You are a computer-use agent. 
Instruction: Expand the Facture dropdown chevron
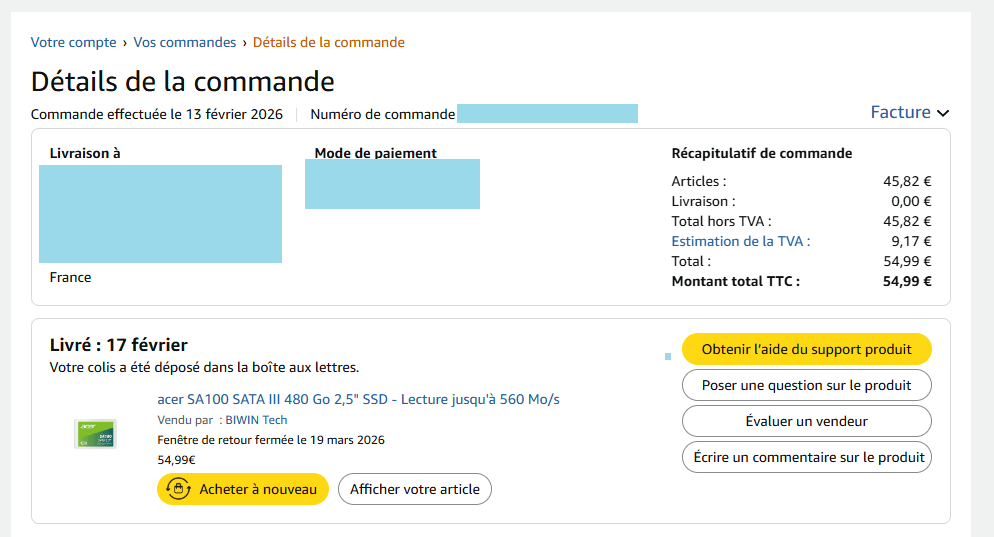point(943,113)
